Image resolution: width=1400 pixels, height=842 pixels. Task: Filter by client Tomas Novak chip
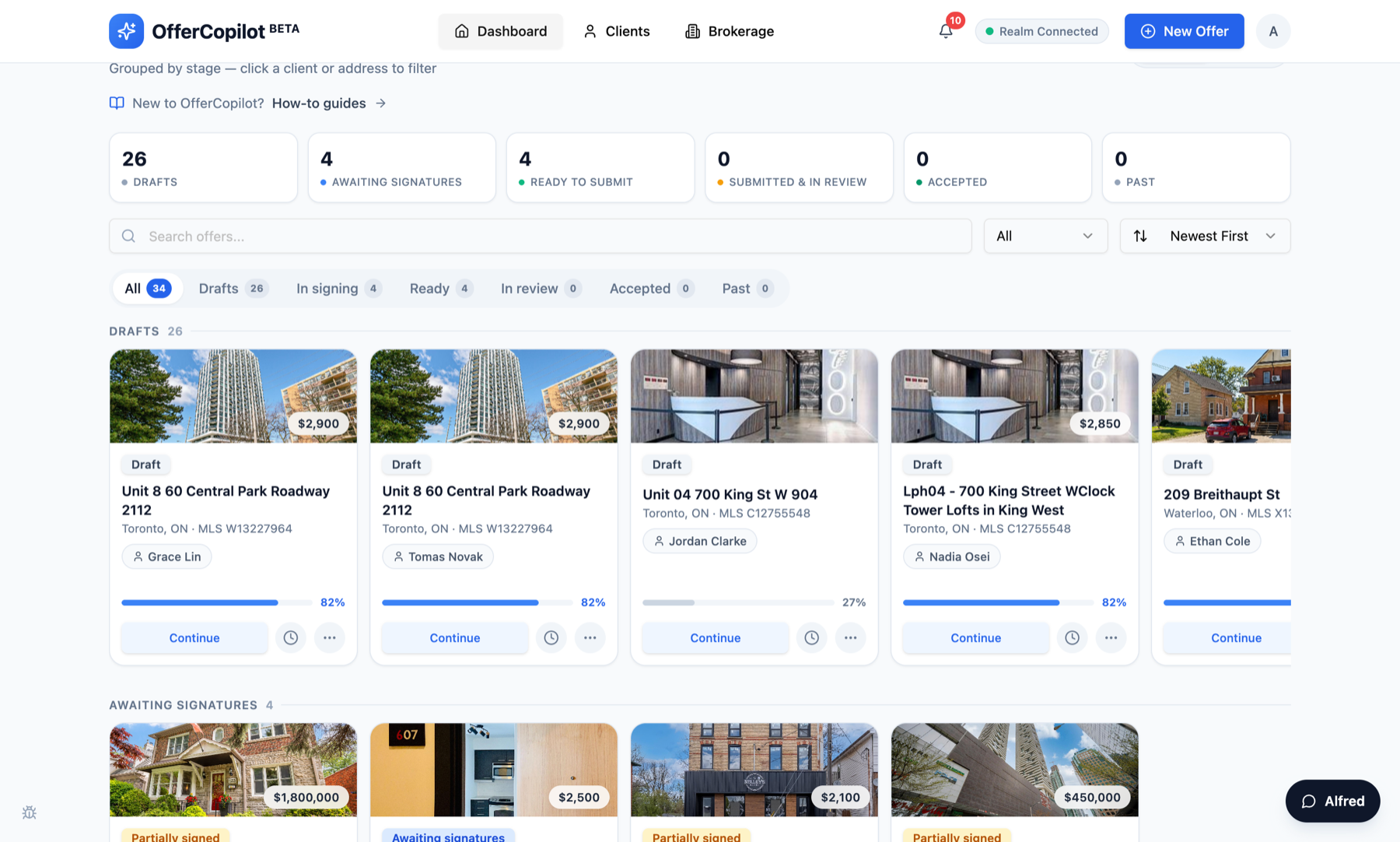tap(438, 556)
